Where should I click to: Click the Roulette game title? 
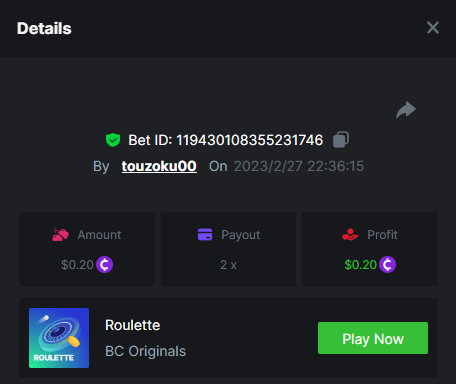click(x=133, y=325)
